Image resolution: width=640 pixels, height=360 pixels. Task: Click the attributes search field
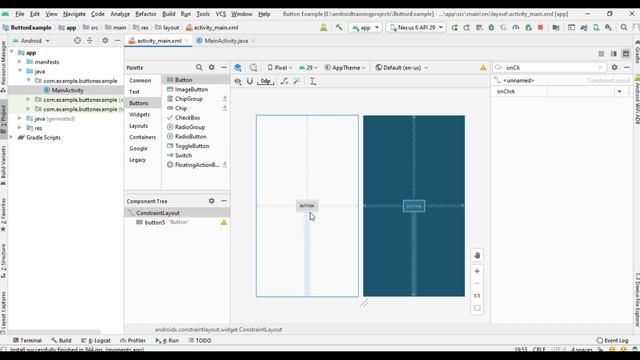click(549, 67)
